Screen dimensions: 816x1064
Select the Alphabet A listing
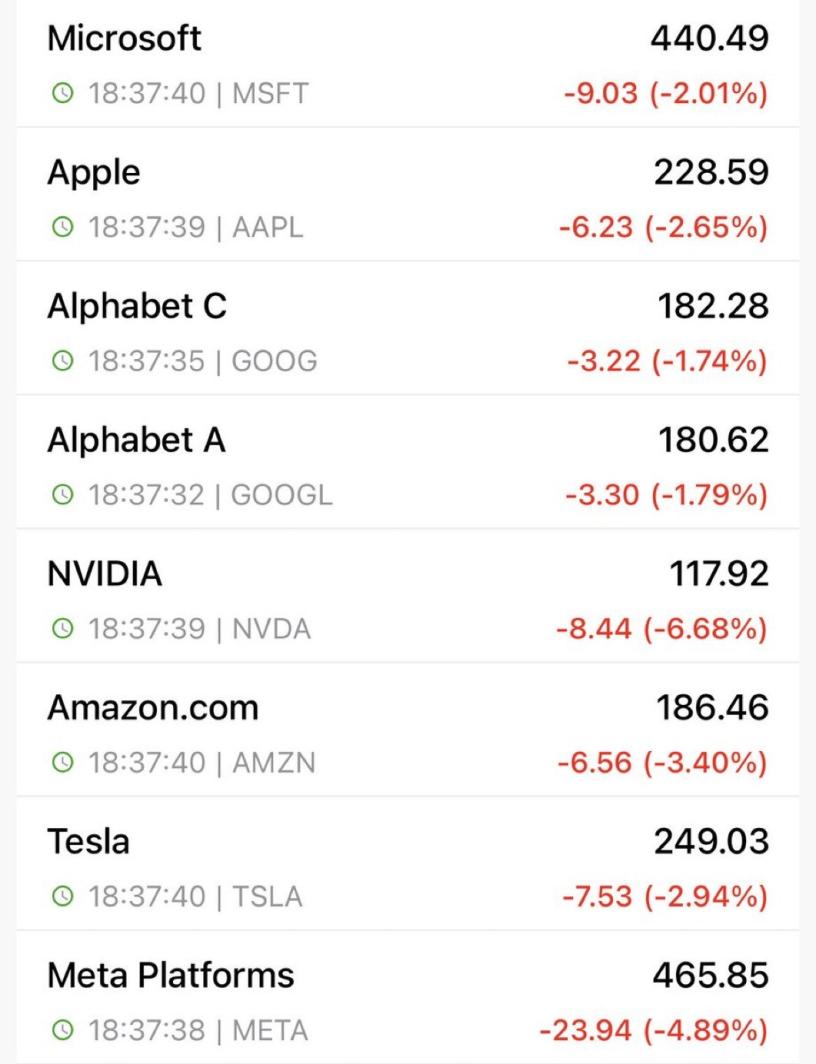click(x=136, y=441)
